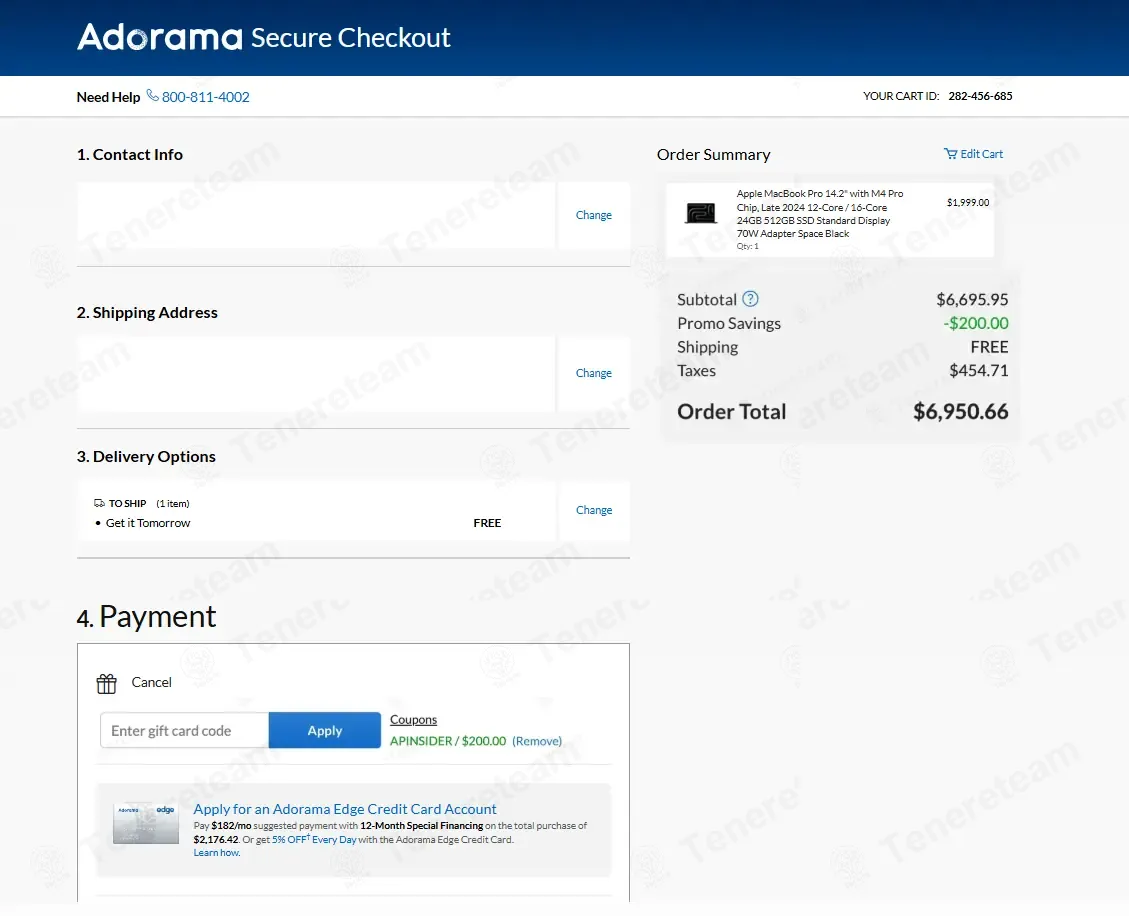Click the Taxes $454.71 value
The width and height of the screenshot is (1129, 916).
tap(979, 370)
